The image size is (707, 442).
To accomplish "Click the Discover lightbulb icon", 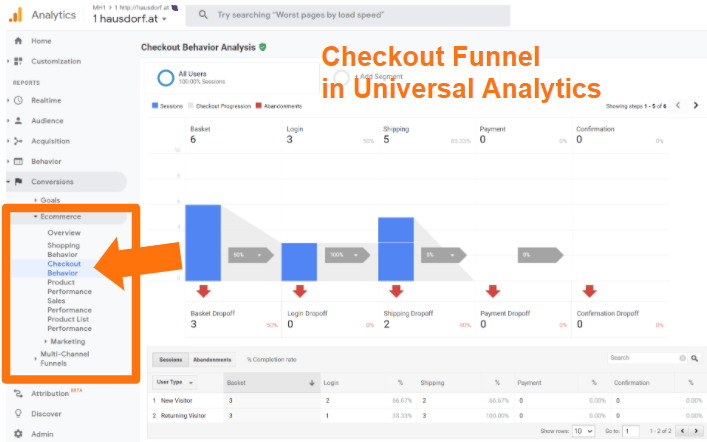I will coord(18,413).
